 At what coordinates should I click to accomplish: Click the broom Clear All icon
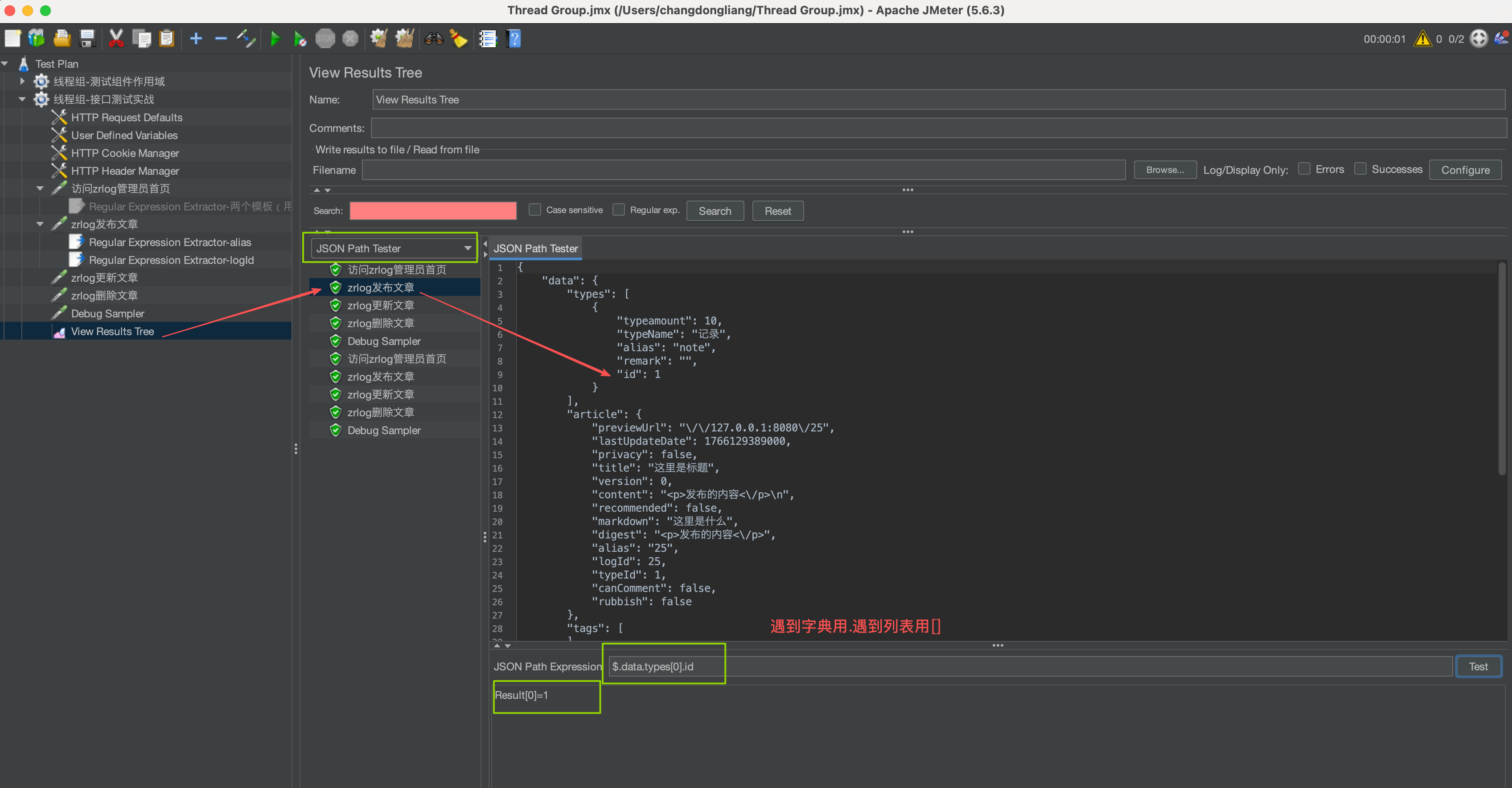404,39
